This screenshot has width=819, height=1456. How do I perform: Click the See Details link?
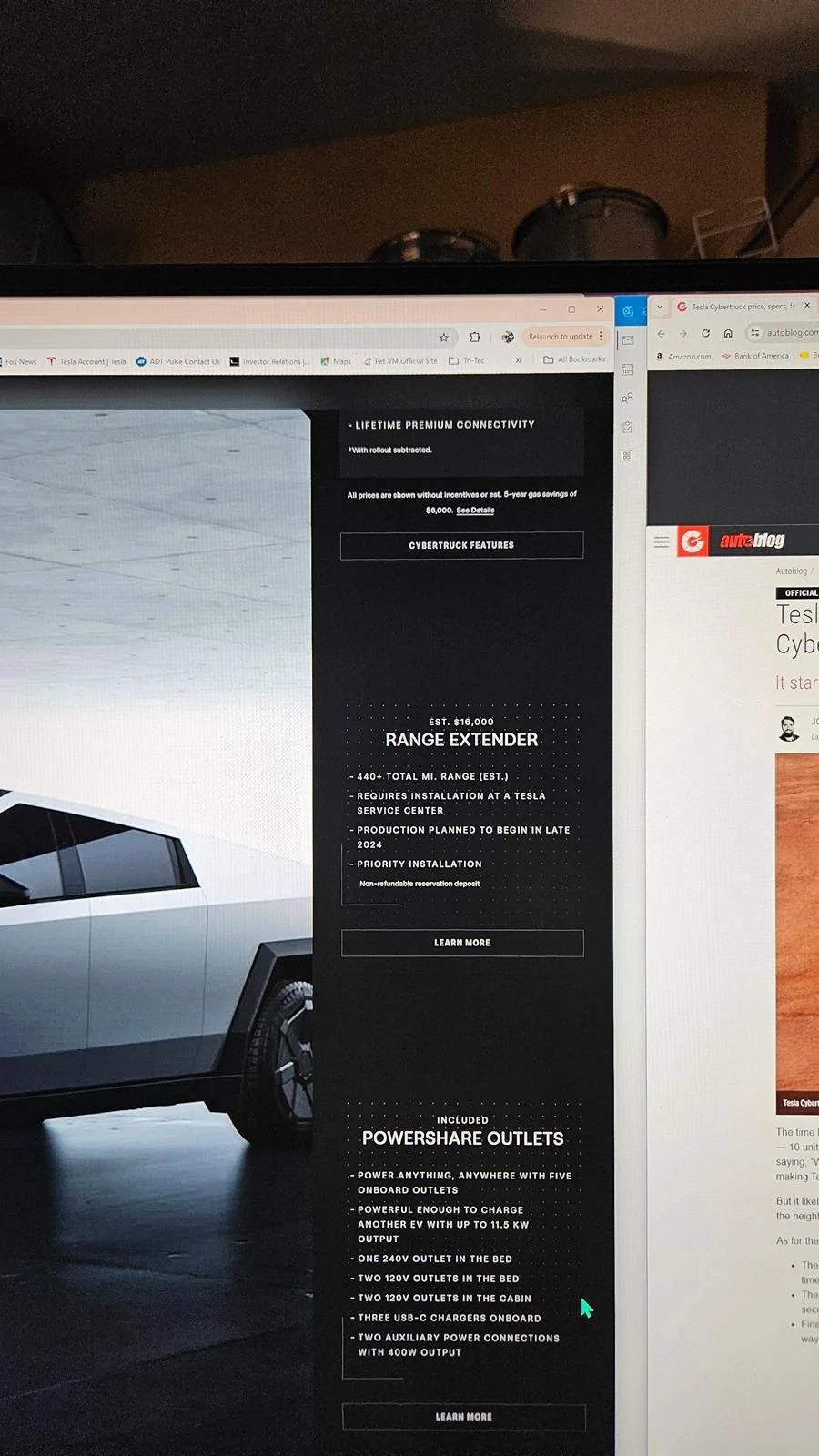pyautogui.click(x=475, y=511)
